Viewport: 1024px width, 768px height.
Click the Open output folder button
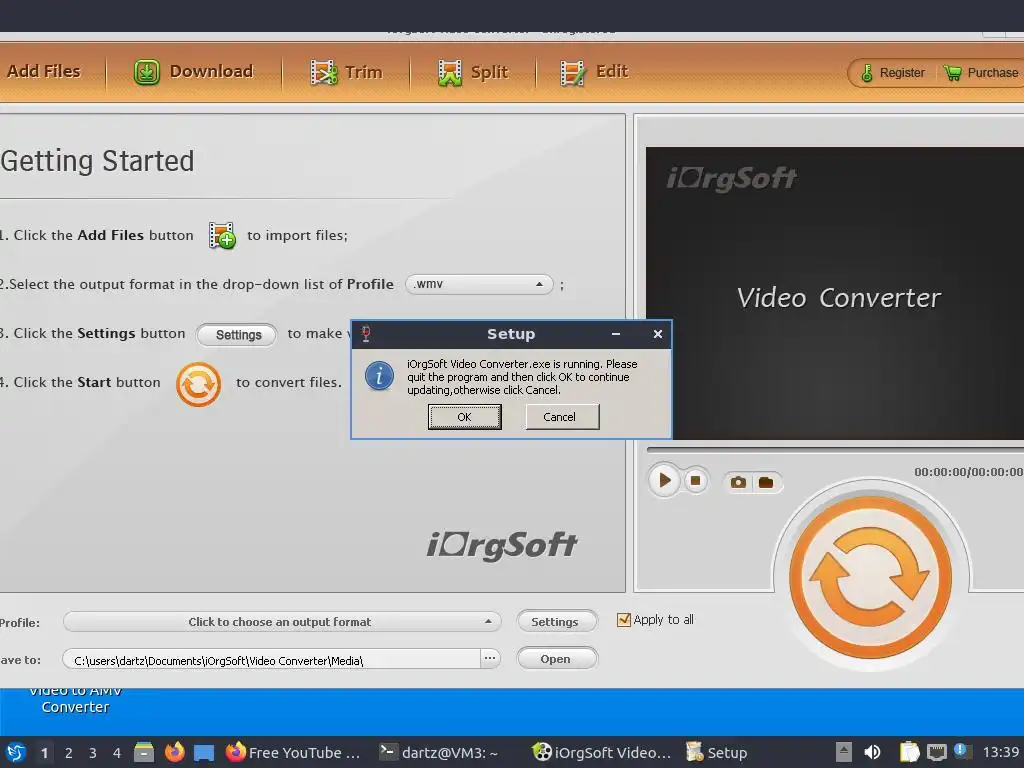556,659
